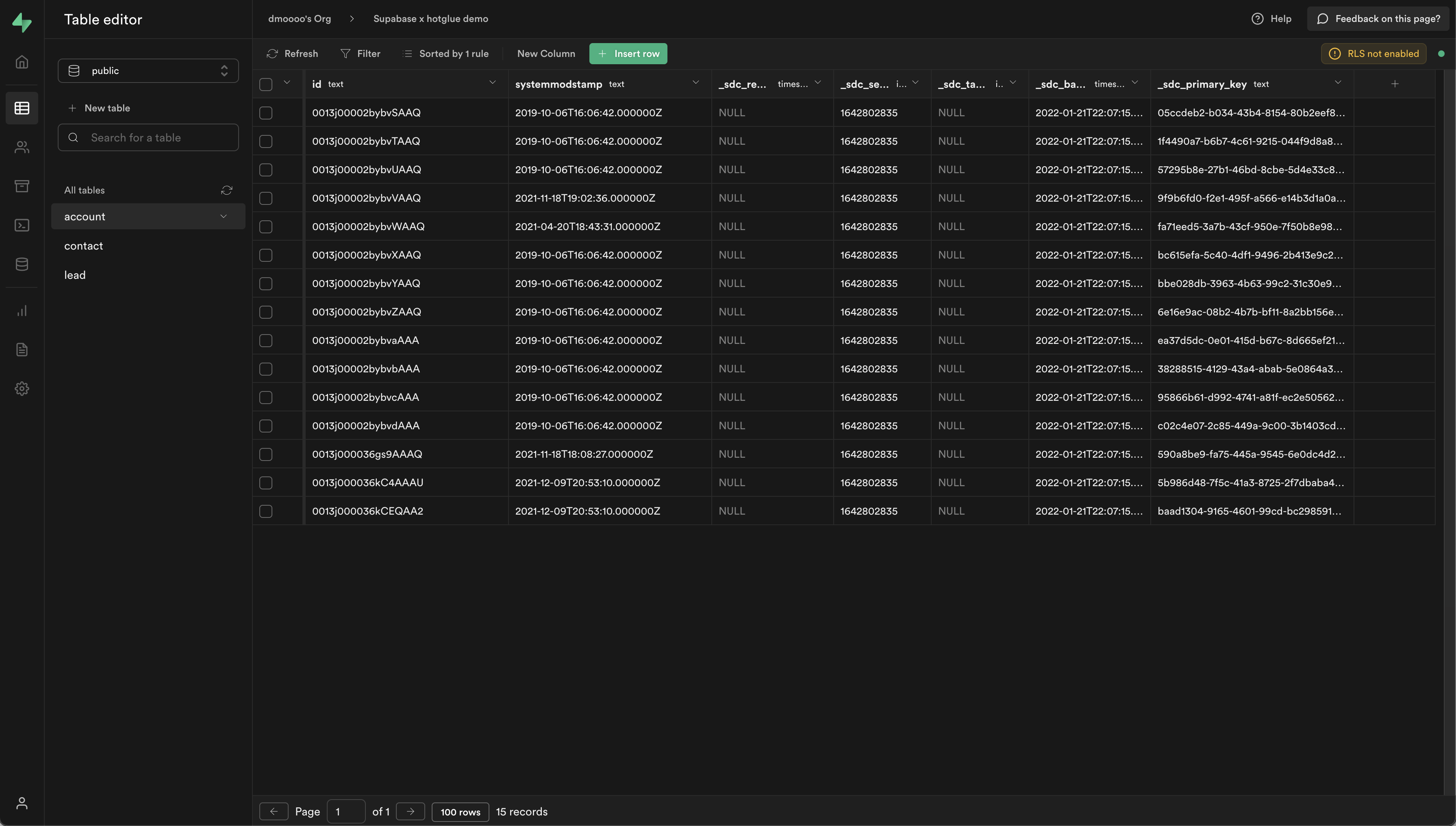Click the New Column button

coord(545,54)
